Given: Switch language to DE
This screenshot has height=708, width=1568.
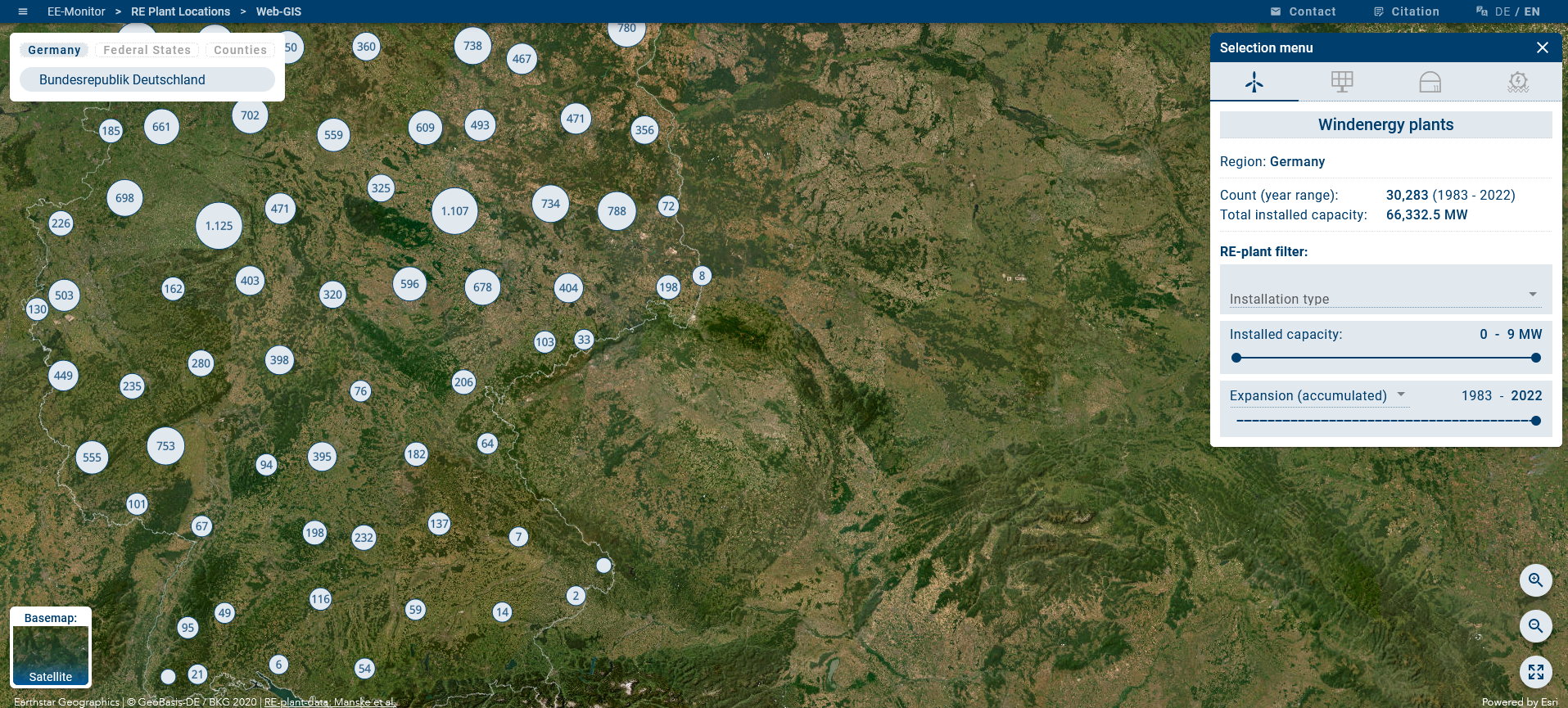Looking at the screenshot, I should 1502,11.
